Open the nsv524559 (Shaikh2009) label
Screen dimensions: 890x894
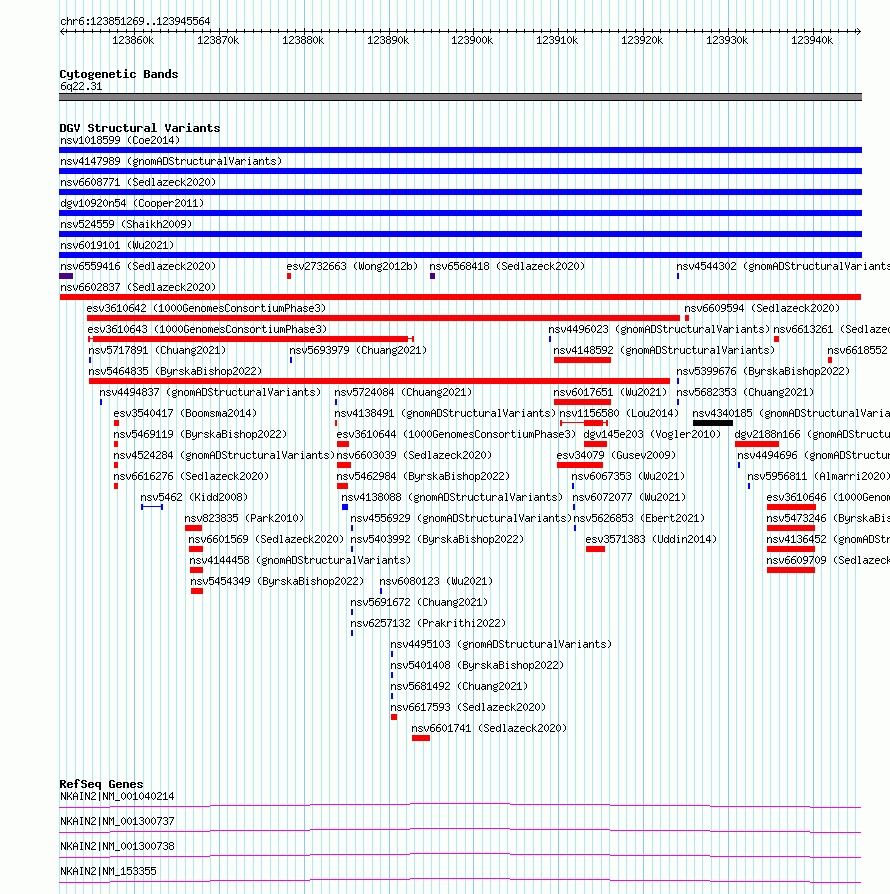tap(126, 225)
